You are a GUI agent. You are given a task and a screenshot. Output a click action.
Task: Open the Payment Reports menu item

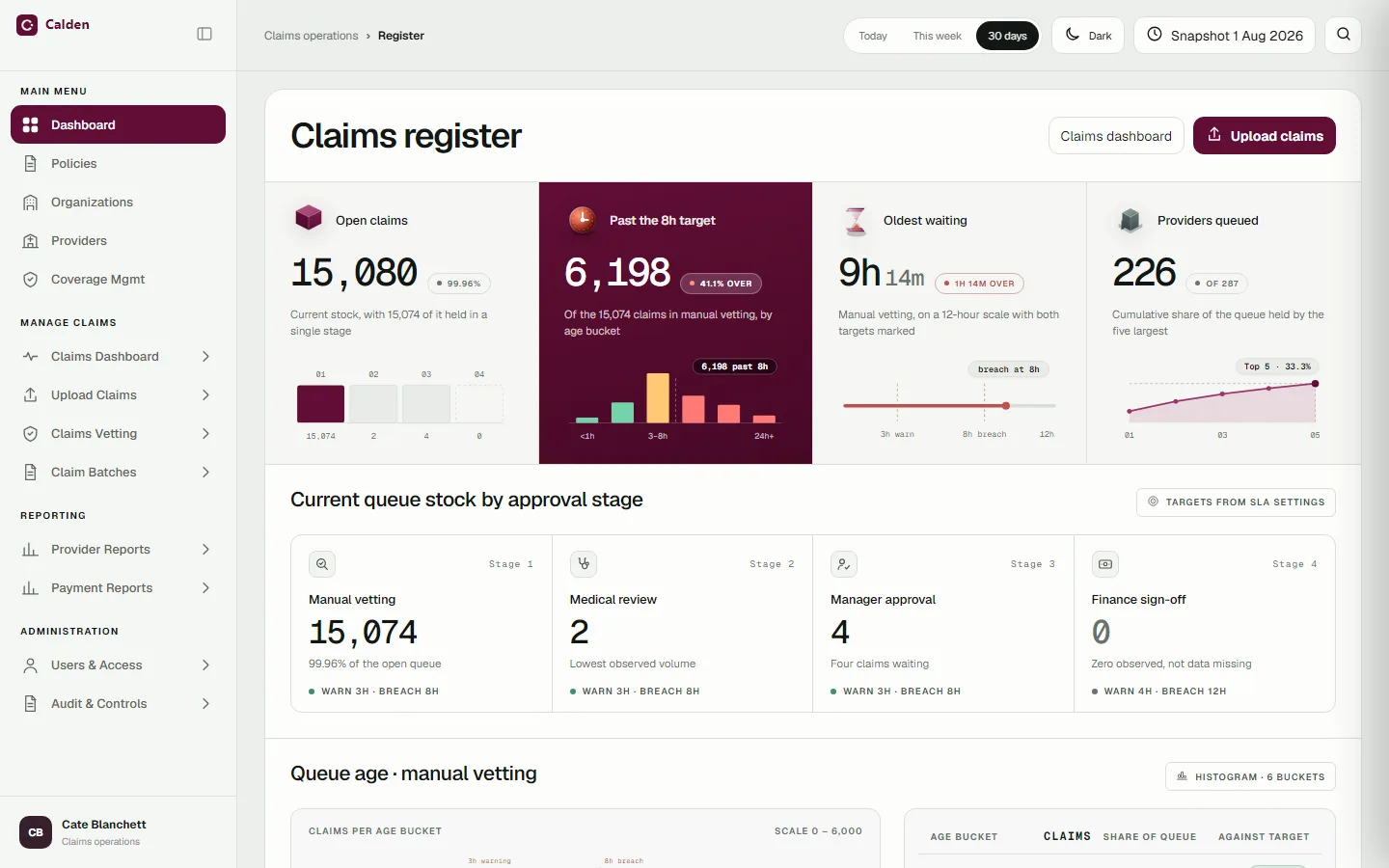[118, 588]
